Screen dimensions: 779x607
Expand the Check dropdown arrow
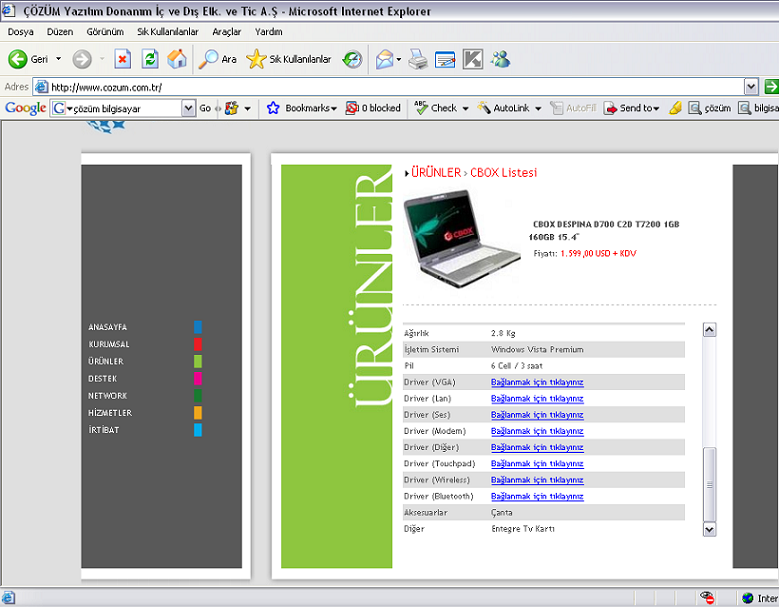[466, 108]
